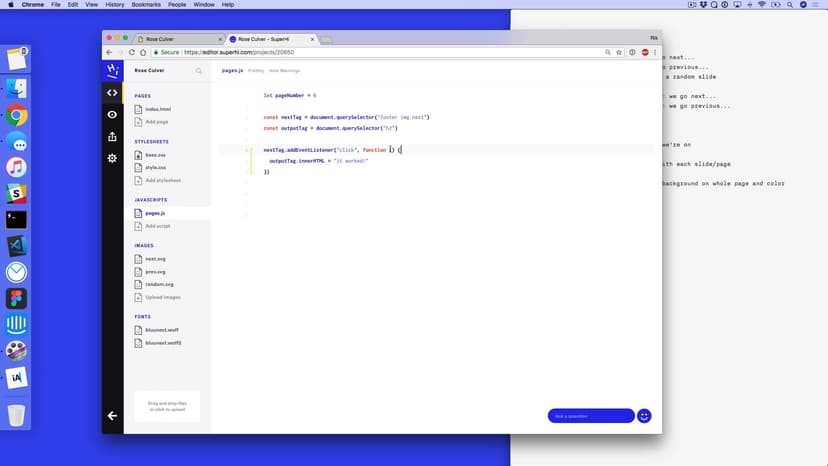Open the share/export icon in sidebar
The width and height of the screenshot is (828, 466).
pyautogui.click(x=112, y=137)
